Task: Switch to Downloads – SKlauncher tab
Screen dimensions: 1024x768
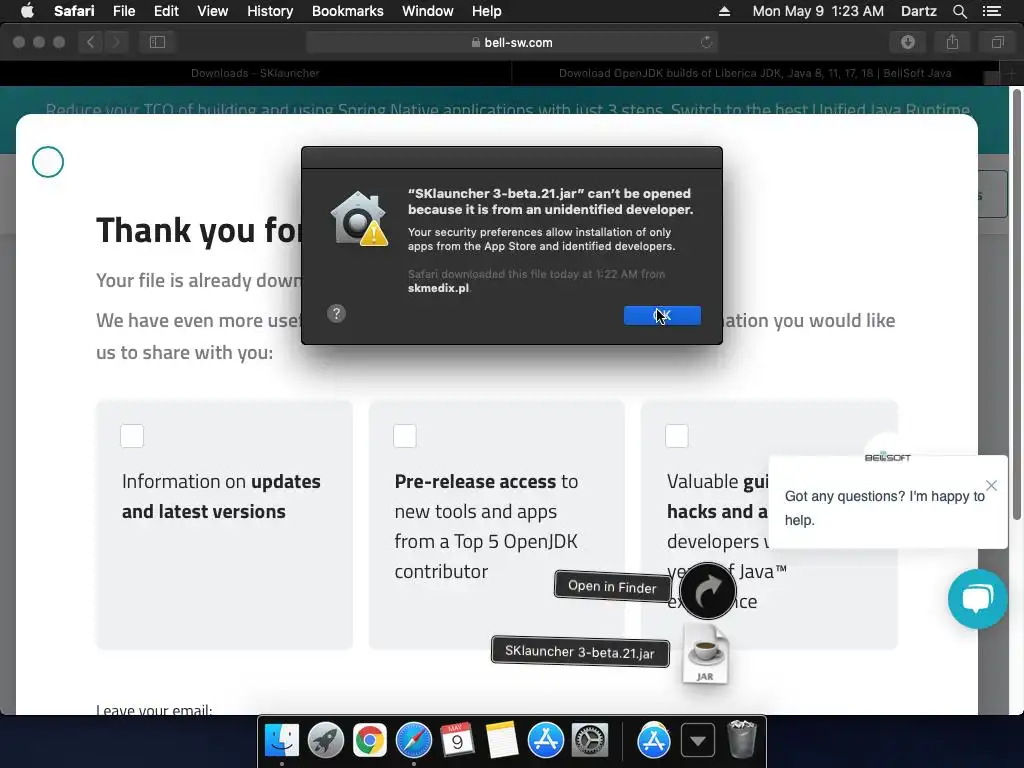Action: pyautogui.click(x=255, y=73)
